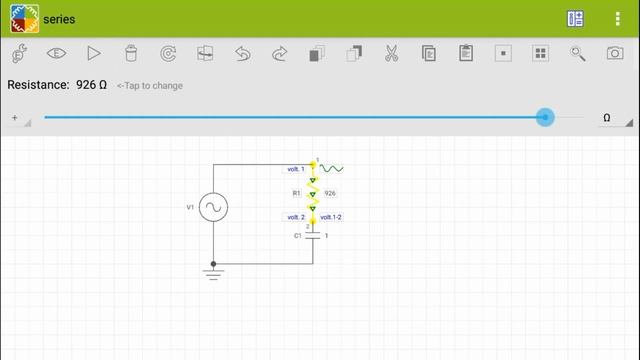Rotate component with the circular arrow icon
Viewport: 640px width, 360px height.
coord(168,53)
